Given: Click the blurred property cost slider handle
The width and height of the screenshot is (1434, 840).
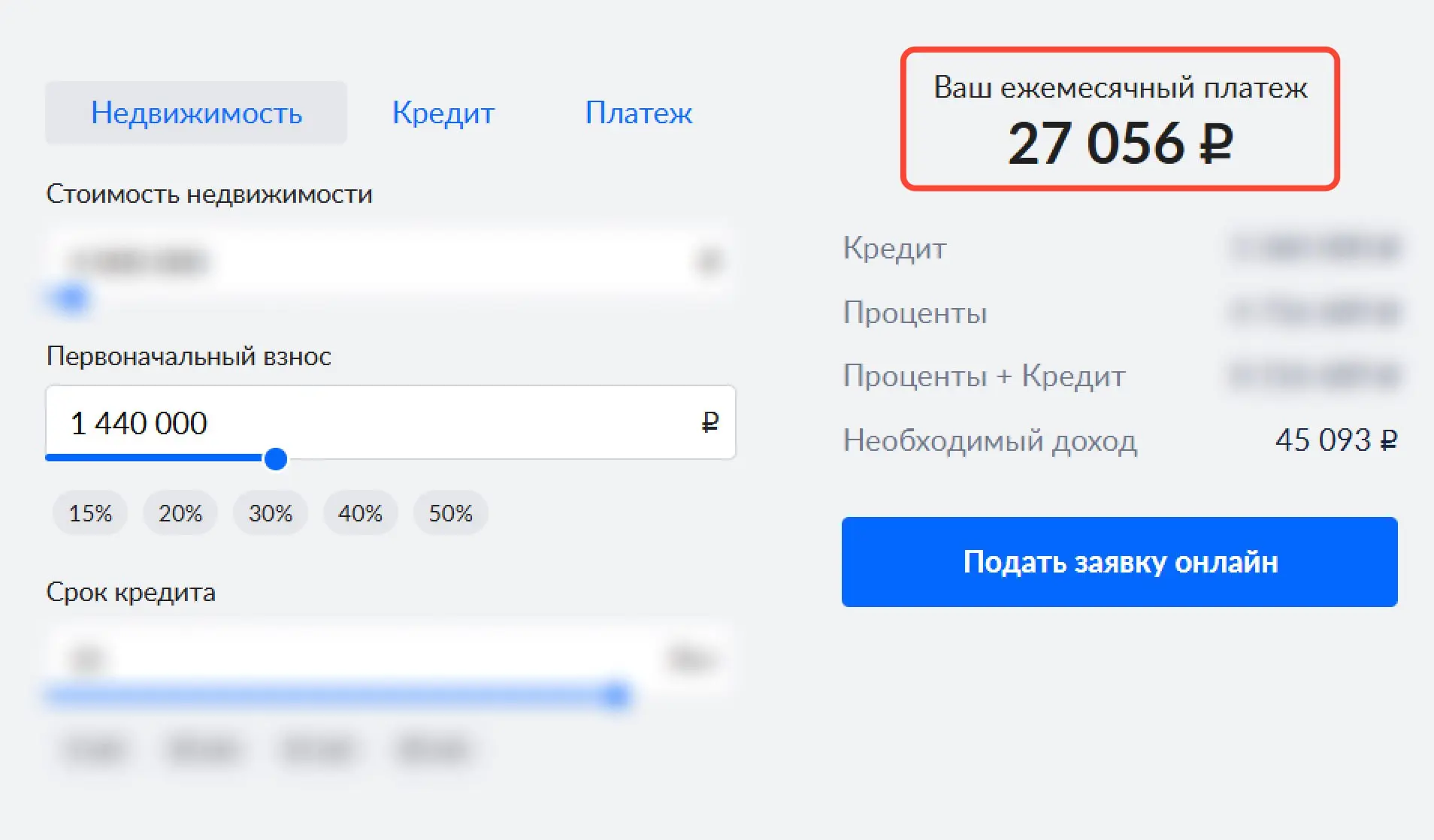Looking at the screenshot, I should tap(71, 299).
